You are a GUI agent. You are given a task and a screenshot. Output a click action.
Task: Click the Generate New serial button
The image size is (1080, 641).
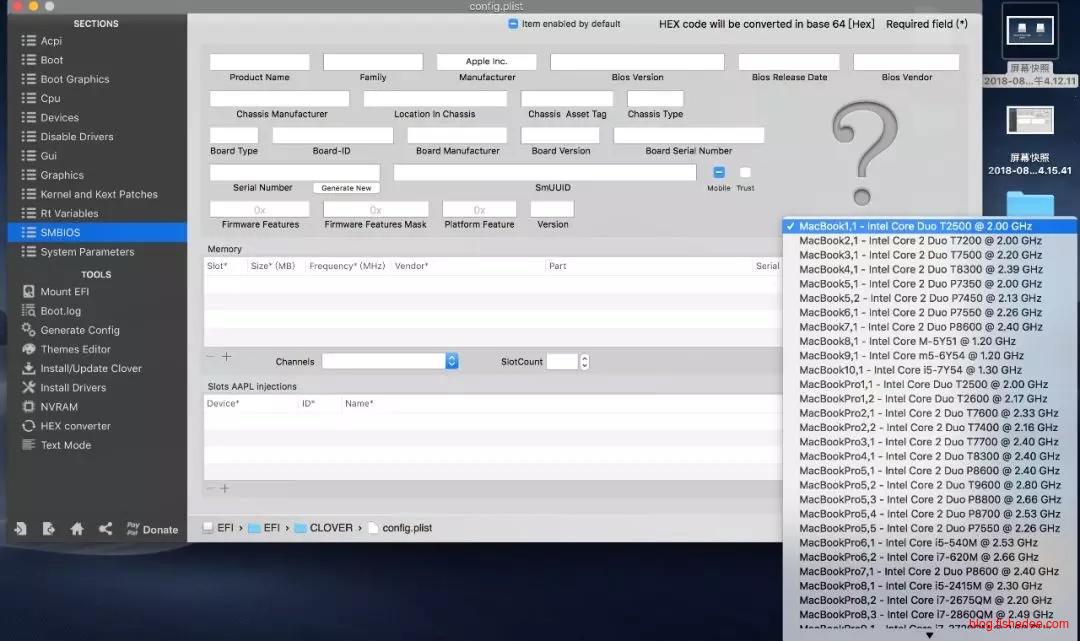[x=346, y=188]
